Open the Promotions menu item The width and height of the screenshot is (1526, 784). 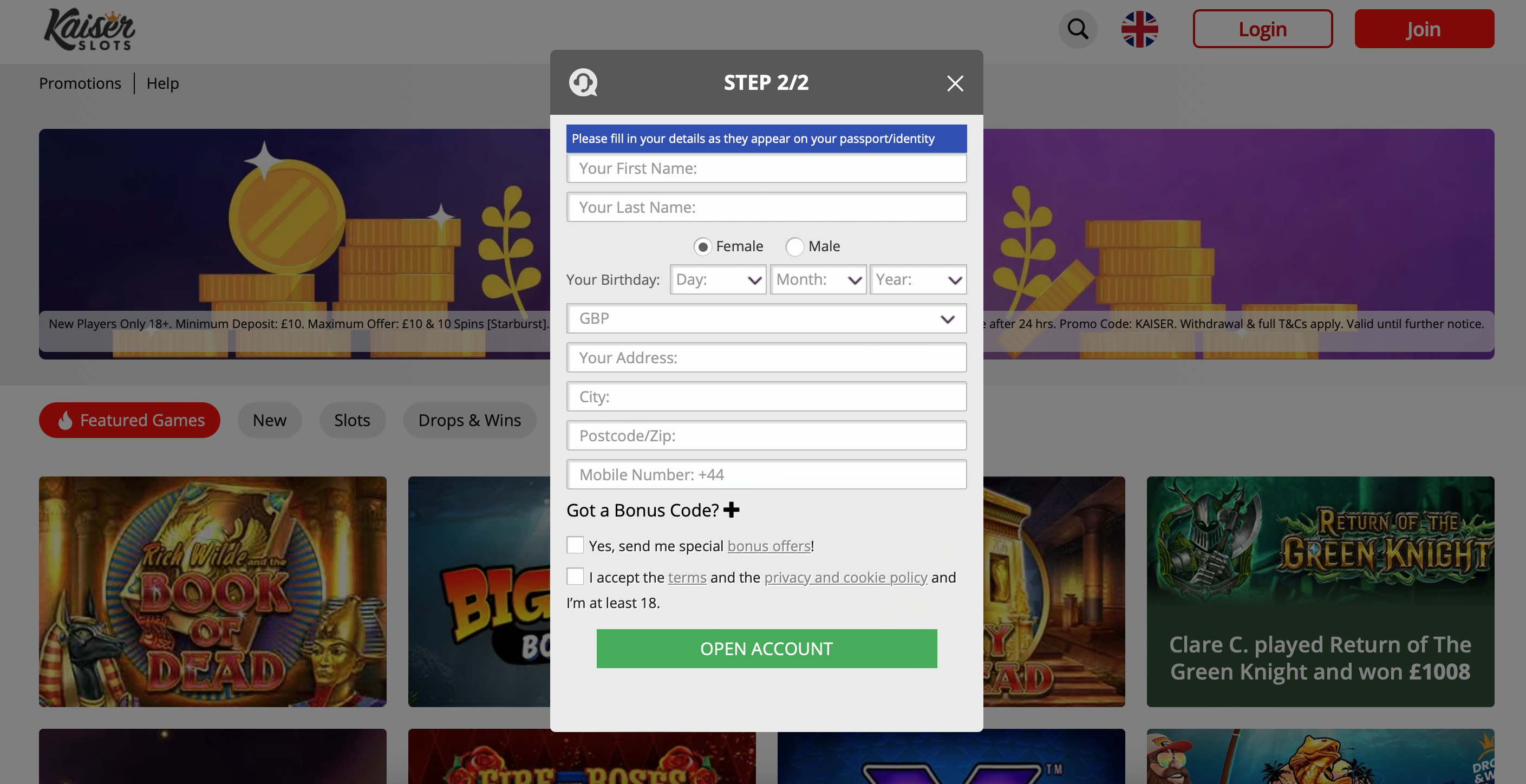pos(80,83)
